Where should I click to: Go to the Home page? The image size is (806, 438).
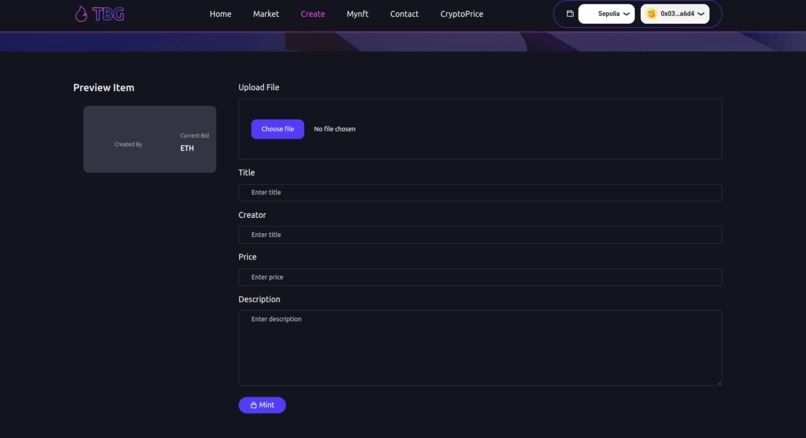(221, 14)
